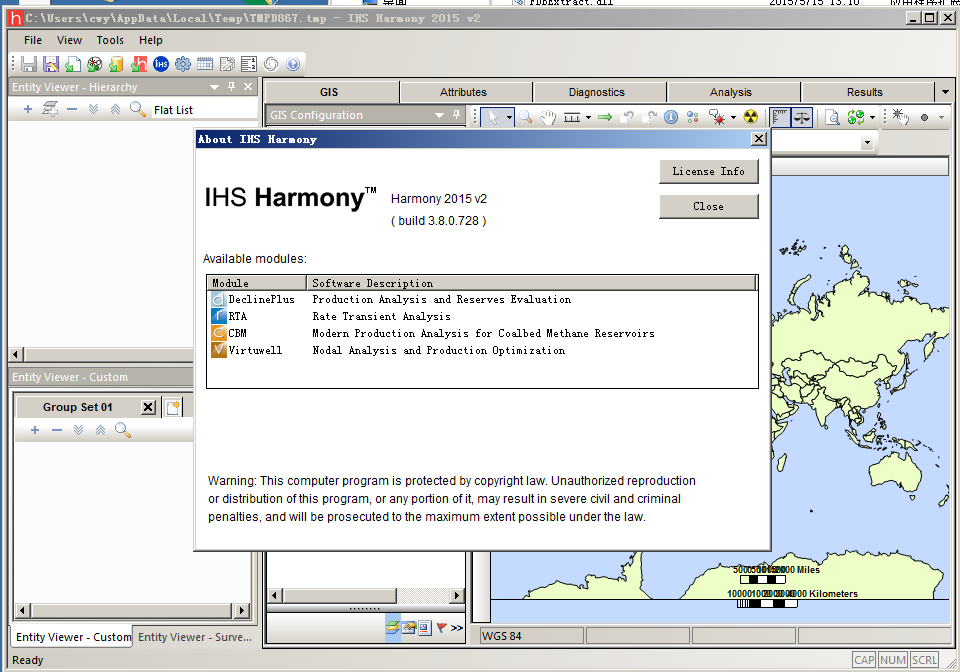Switch to the Diagnostics tab
Image resolution: width=960 pixels, height=672 pixels.
point(597,92)
